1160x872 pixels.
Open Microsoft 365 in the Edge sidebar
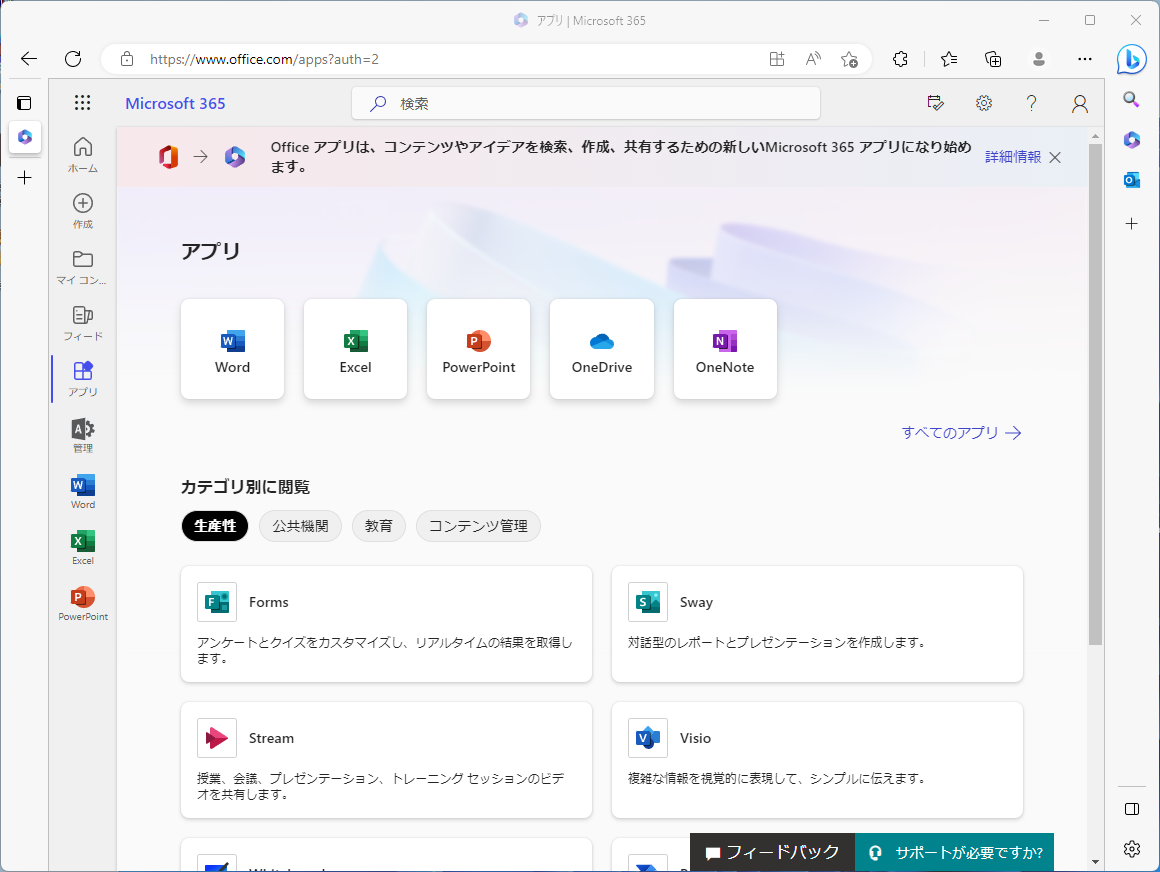(1131, 140)
